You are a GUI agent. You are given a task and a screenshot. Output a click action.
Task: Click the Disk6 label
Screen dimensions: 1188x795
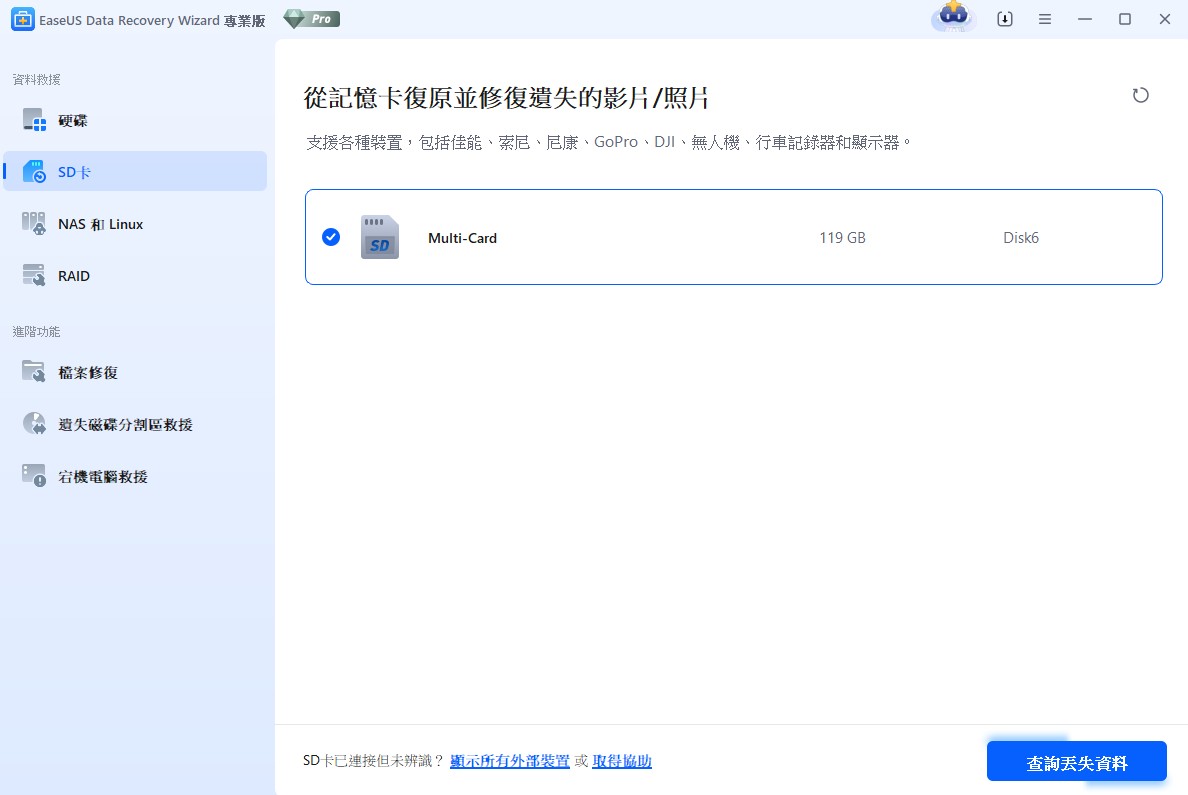coord(1021,238)
